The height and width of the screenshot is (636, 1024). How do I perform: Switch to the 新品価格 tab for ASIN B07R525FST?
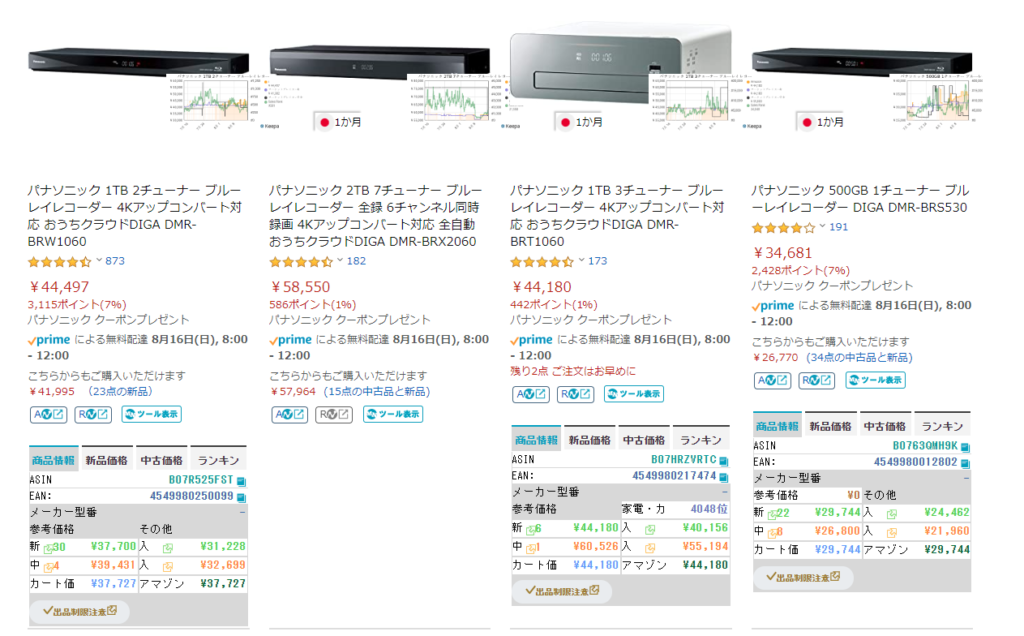tap(108, 460)
